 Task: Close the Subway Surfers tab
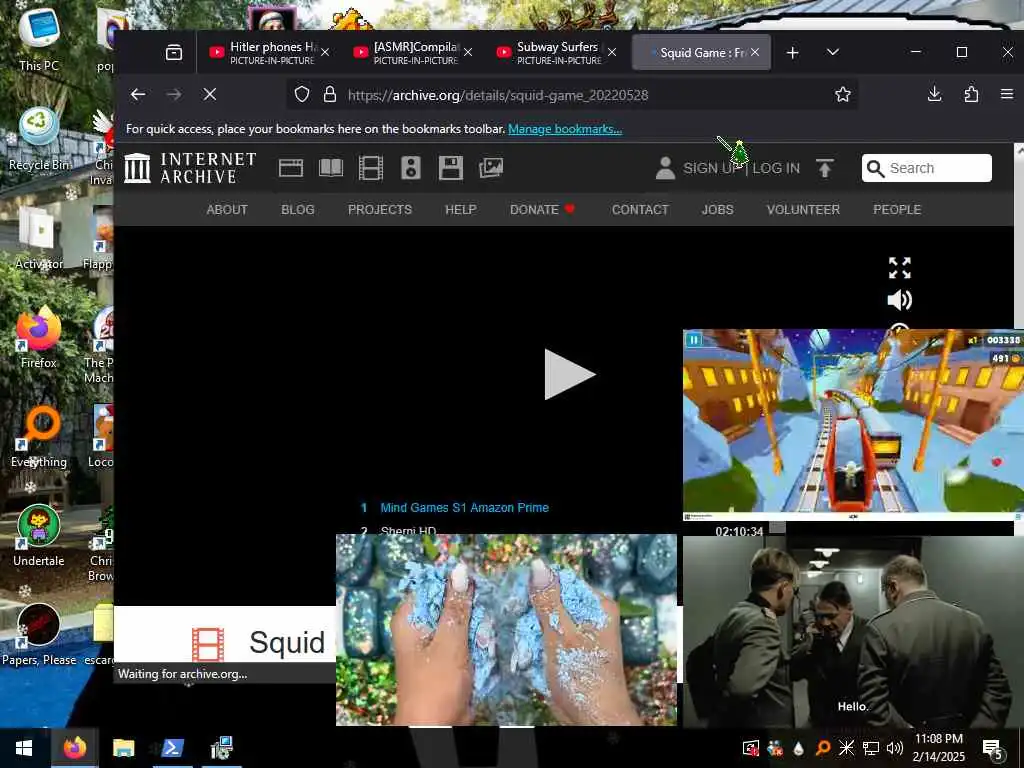click(612, 52)
